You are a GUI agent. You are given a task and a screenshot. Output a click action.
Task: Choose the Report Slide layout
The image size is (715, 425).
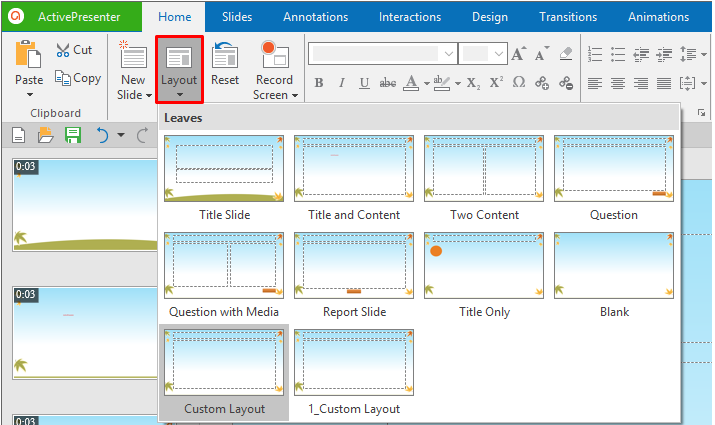coord(354,275)
